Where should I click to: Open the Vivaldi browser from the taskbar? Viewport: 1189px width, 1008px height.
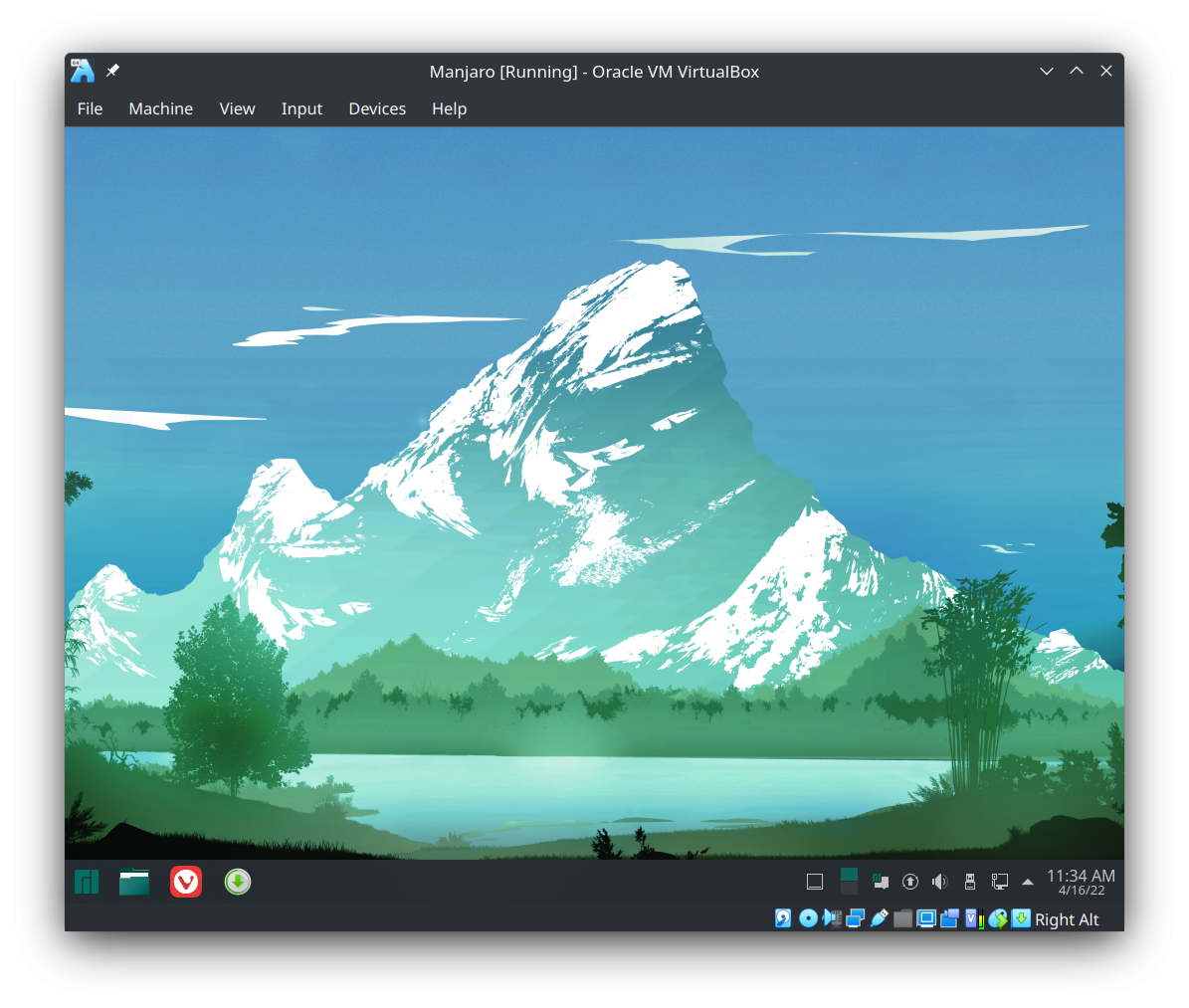pyautogui.click(x=186, y=882)
